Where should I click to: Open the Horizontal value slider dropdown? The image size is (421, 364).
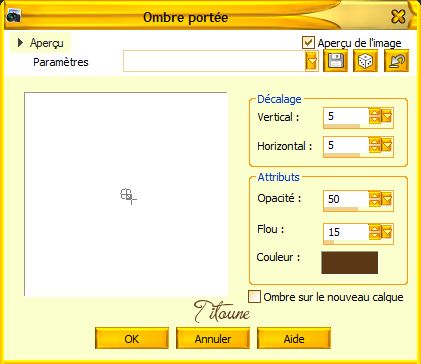point(387,145)
